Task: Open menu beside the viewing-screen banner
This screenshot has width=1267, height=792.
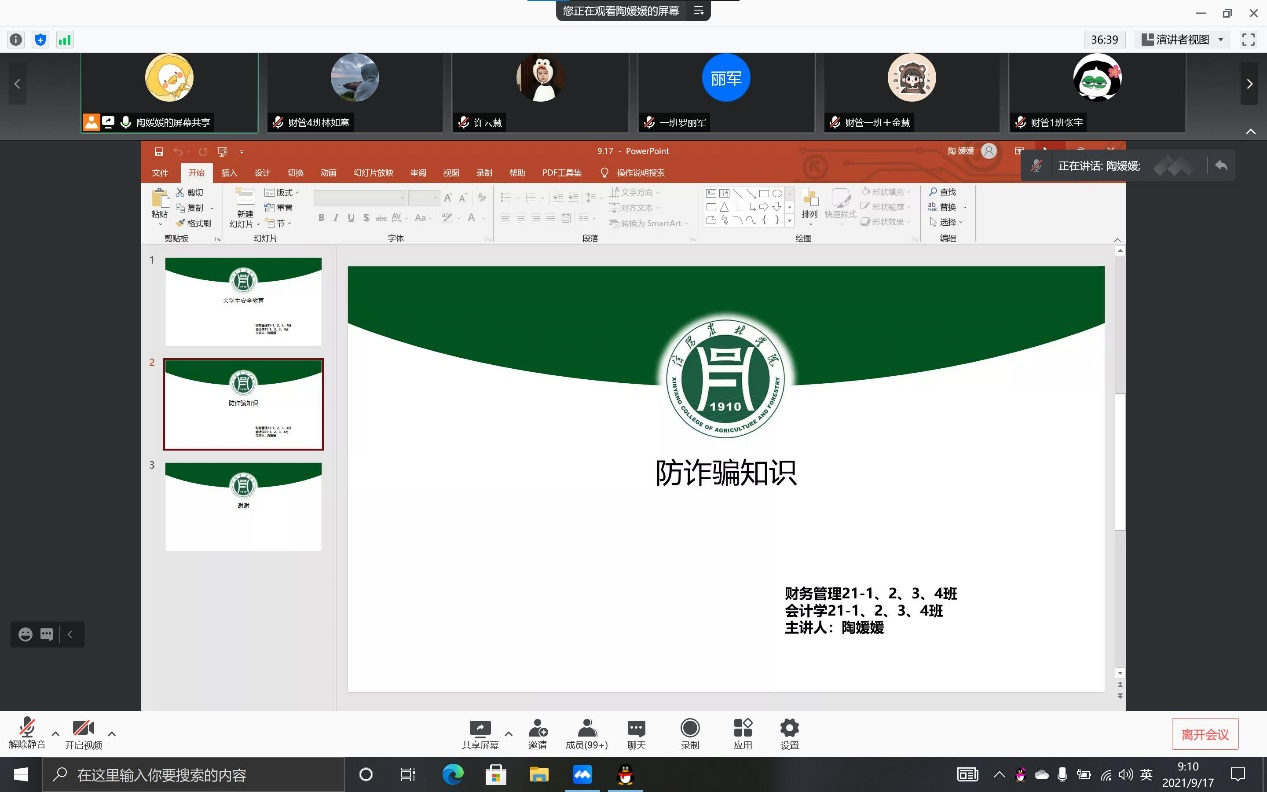Action: pyautogui.click(x=699, y=11)
